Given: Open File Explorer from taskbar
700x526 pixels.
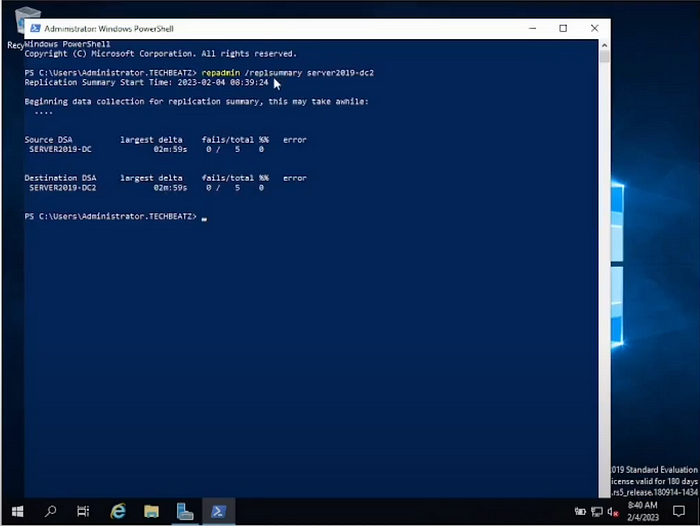Looking at the screenshot, I should click(151, 511).
